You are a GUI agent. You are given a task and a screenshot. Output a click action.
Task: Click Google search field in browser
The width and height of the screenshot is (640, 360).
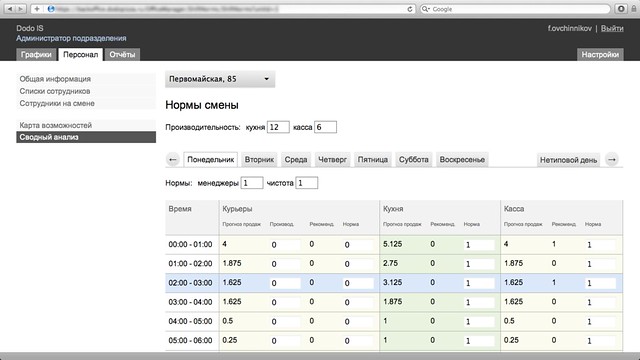(515, 9)
